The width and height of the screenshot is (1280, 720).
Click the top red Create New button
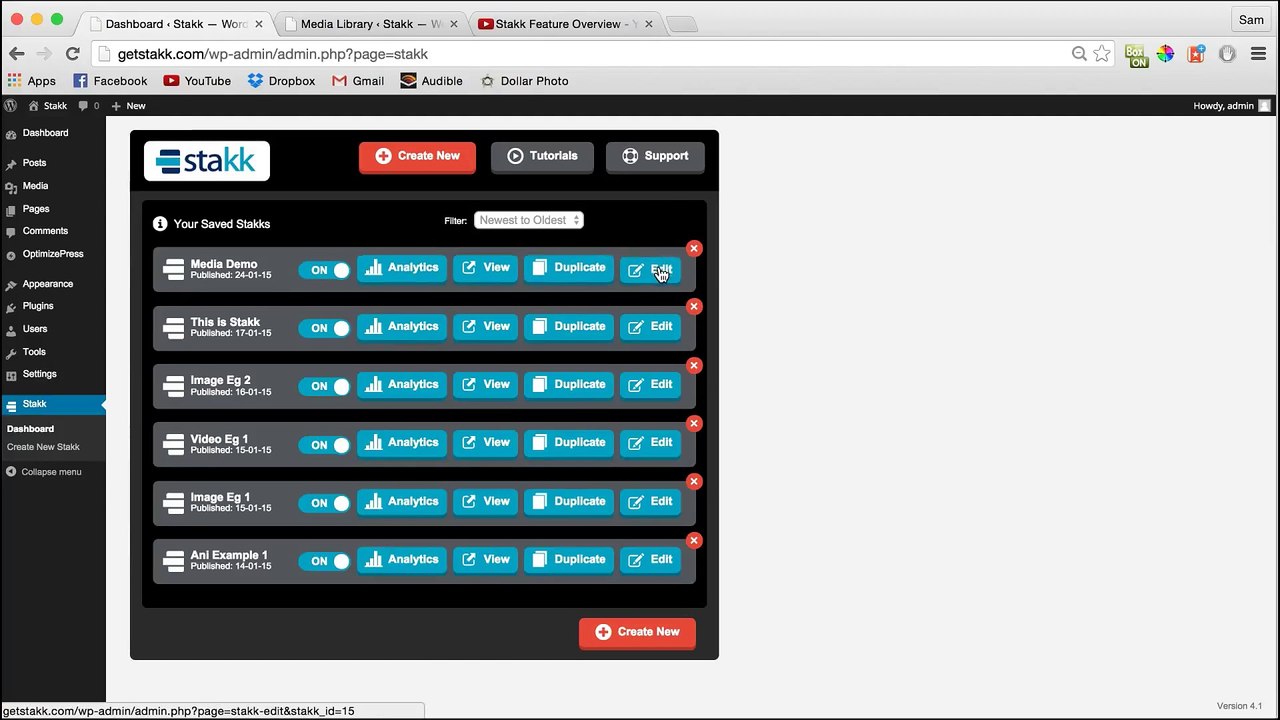417,156
